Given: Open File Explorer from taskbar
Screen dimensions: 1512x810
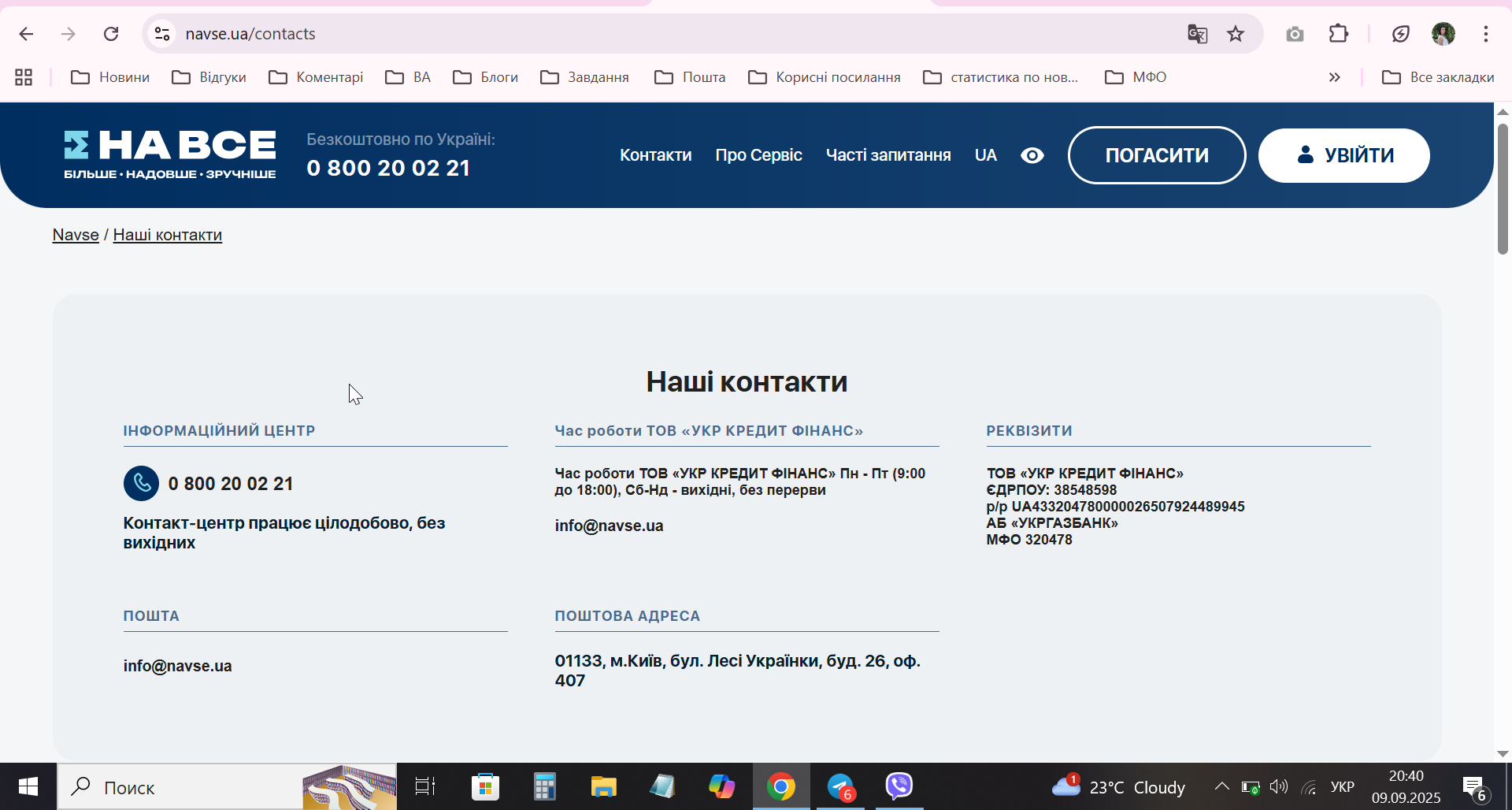Looking at the screenshot, I should click(x=603, y=786).
